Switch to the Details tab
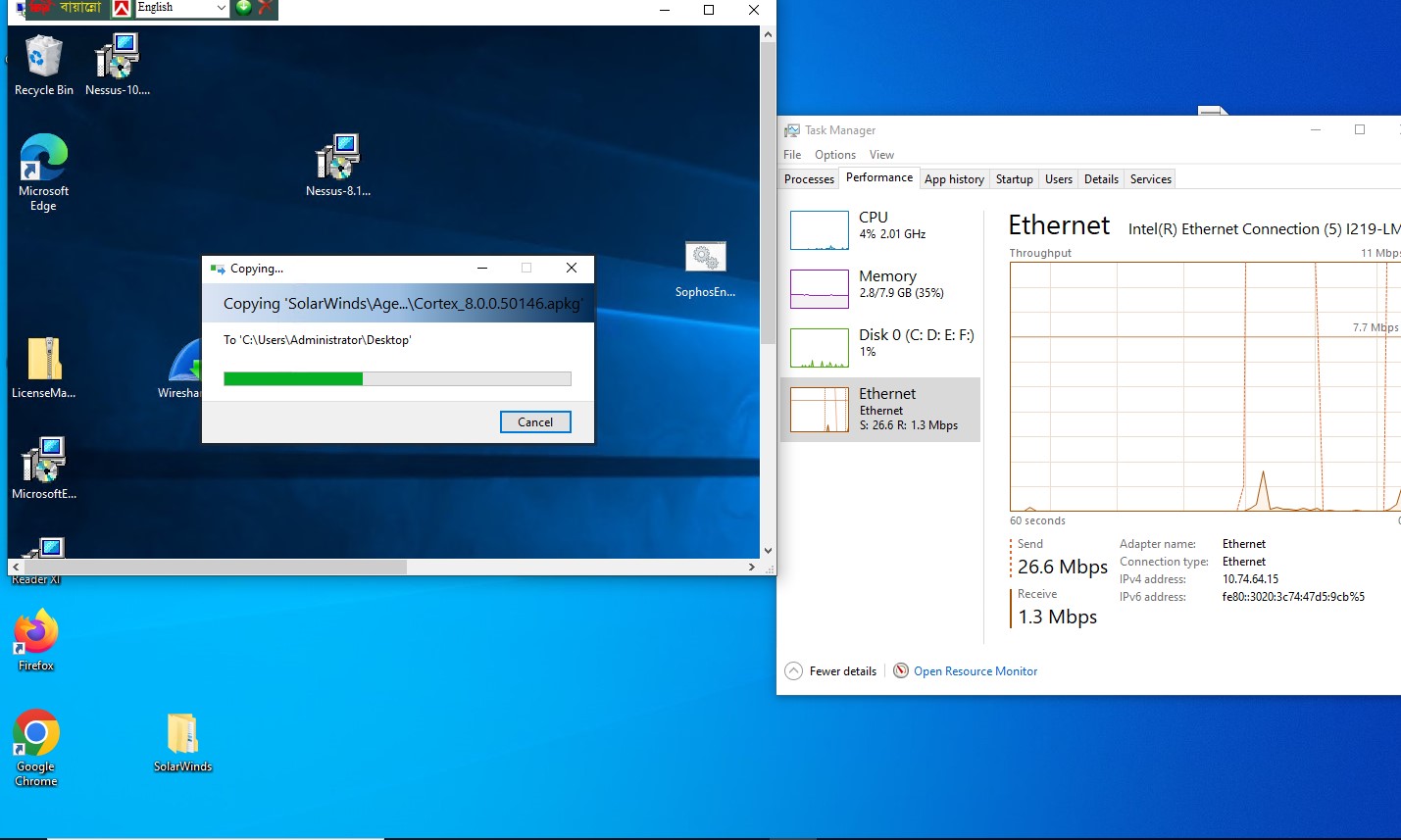This screenshot has height=840, width=1401. point(1101,179)
